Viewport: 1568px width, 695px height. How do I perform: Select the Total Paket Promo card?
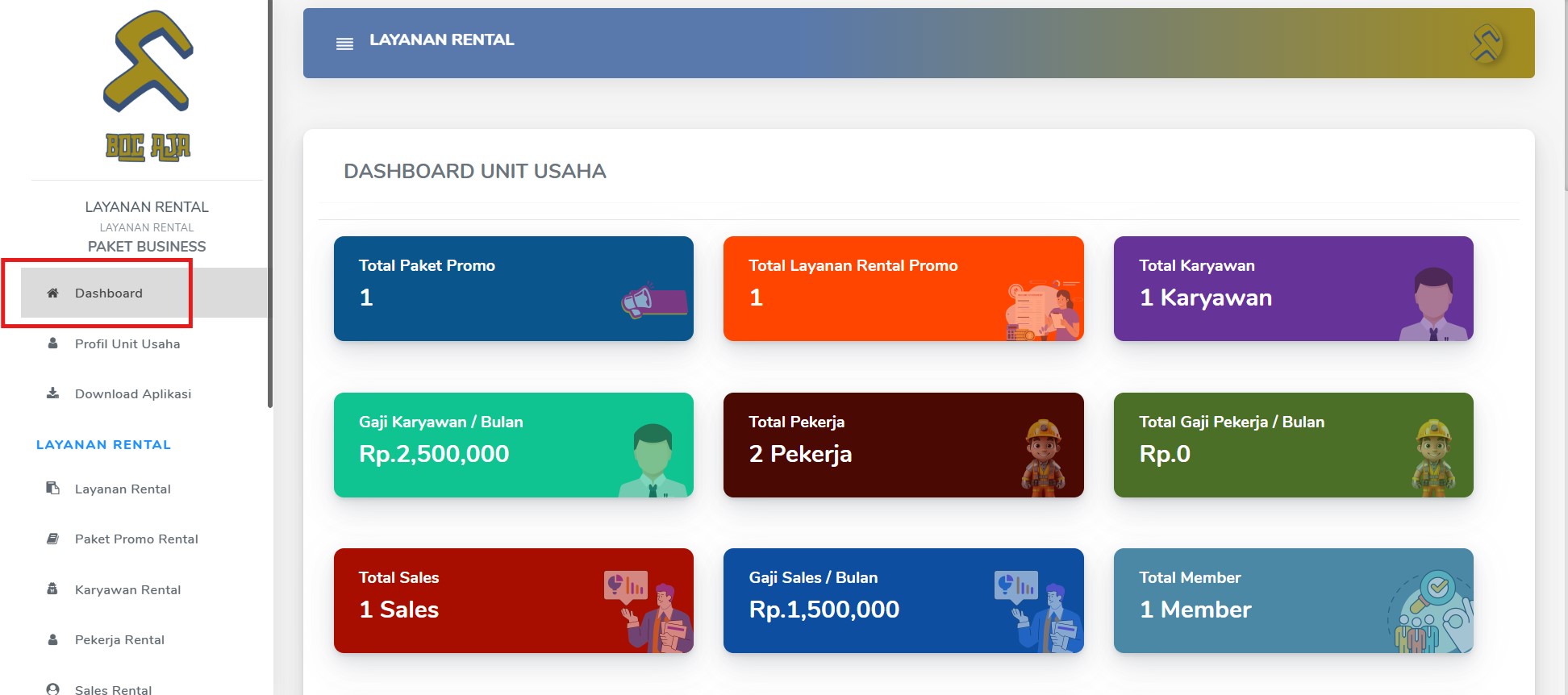514,289
